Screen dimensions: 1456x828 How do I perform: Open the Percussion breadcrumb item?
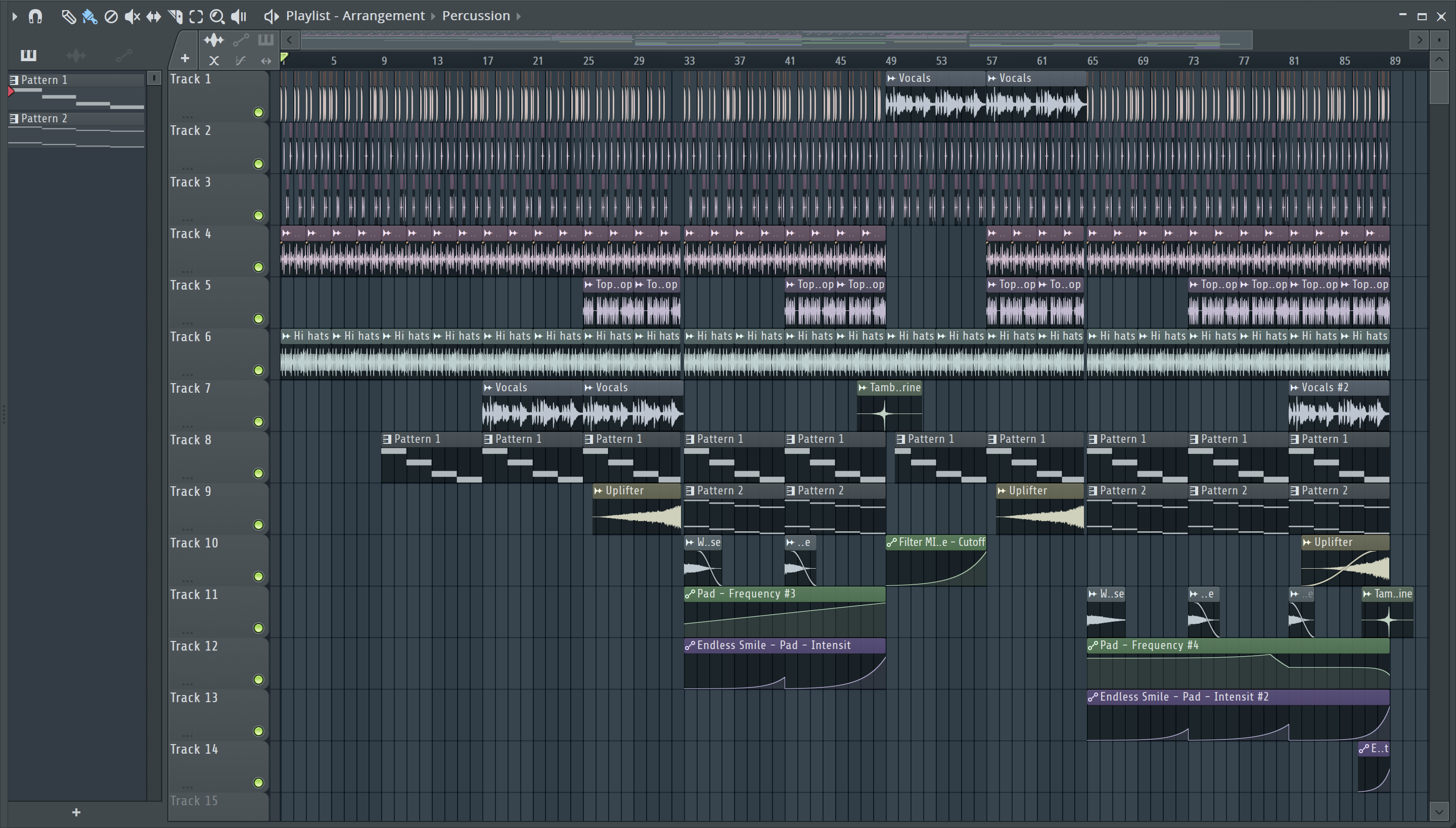point(476,16)
